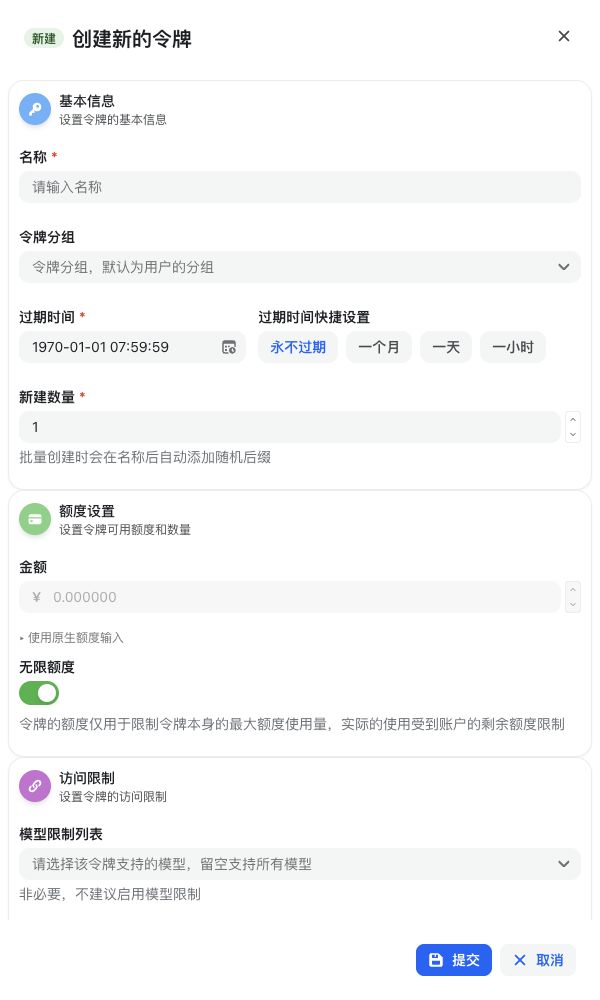Screen dimensions: 600x1000
Task: Decrease 新建数量 with the down arrow
Action: pos(573,435)
